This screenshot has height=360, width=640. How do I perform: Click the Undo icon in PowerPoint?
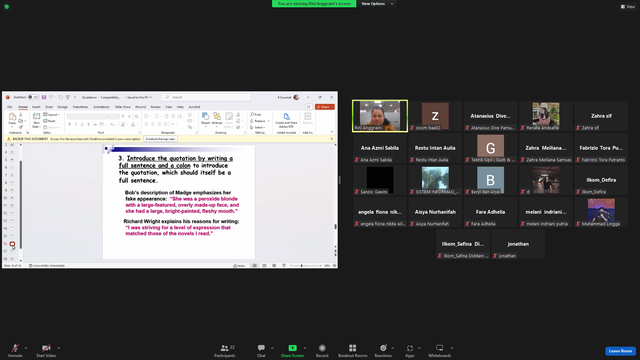click(x=51, y=98)
